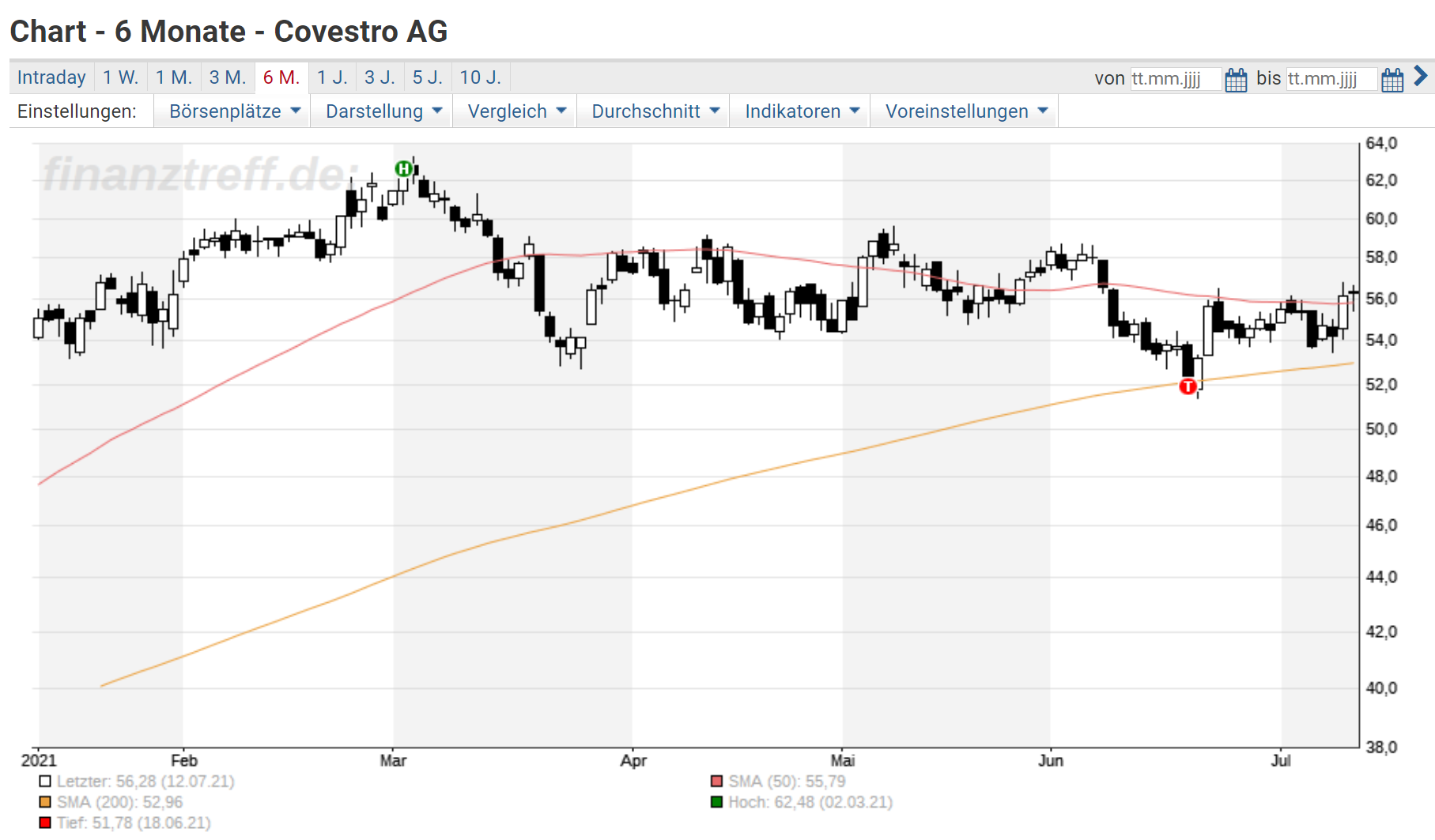Image resolution: width=1435 pixels, height=840 pixels.
Task: Select the 10 J. time range tab
Action: 481,77
